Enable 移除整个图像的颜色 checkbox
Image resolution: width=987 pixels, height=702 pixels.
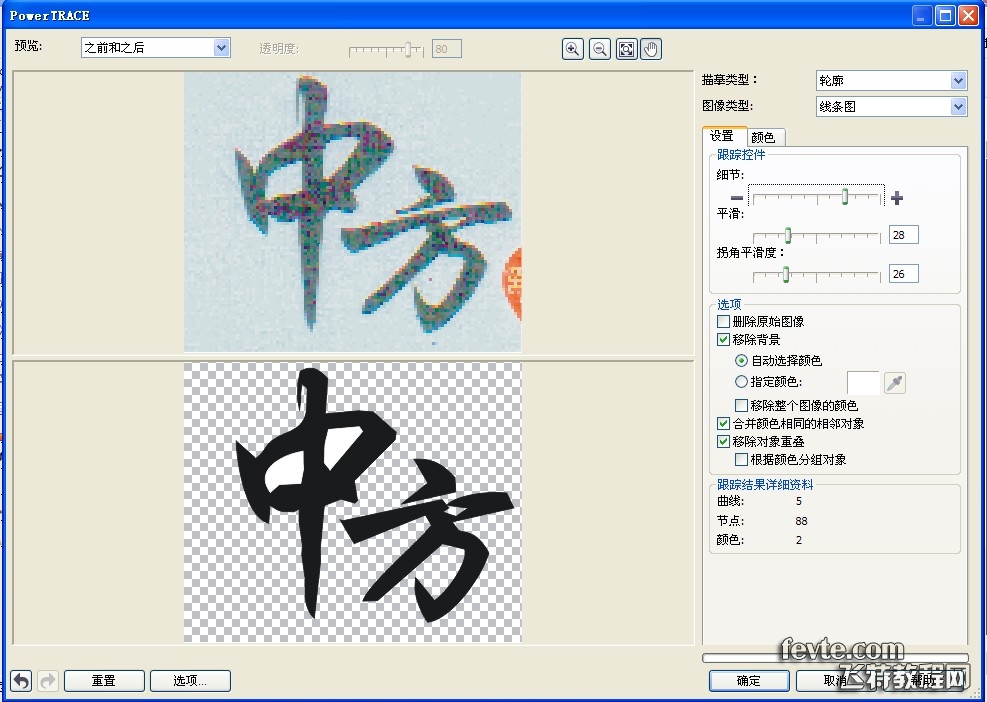(x=742, y=405)
